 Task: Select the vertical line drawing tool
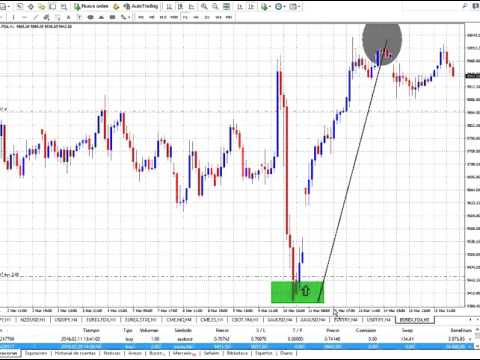click(x=13, y=17)
